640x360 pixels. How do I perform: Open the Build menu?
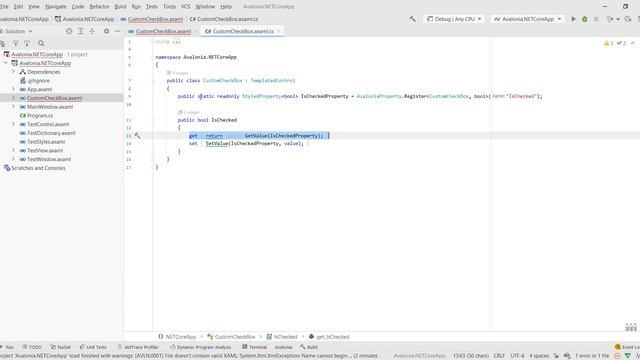click(120, 7)
